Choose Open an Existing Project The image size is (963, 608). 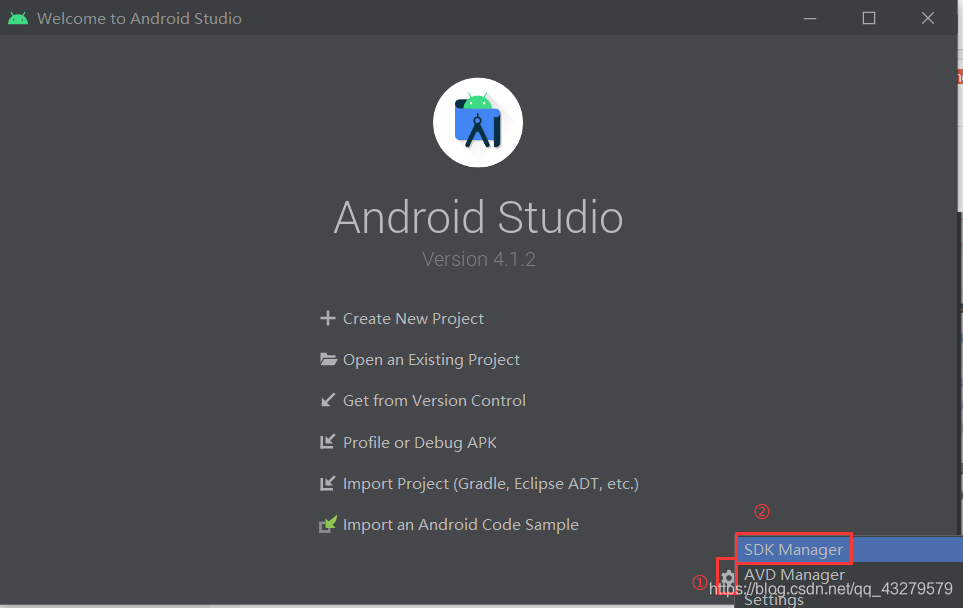(431, 360)
